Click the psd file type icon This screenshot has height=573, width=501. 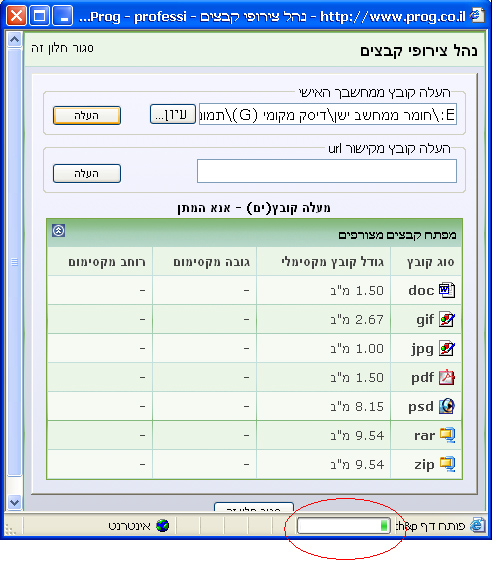click(x=447, y=406)
